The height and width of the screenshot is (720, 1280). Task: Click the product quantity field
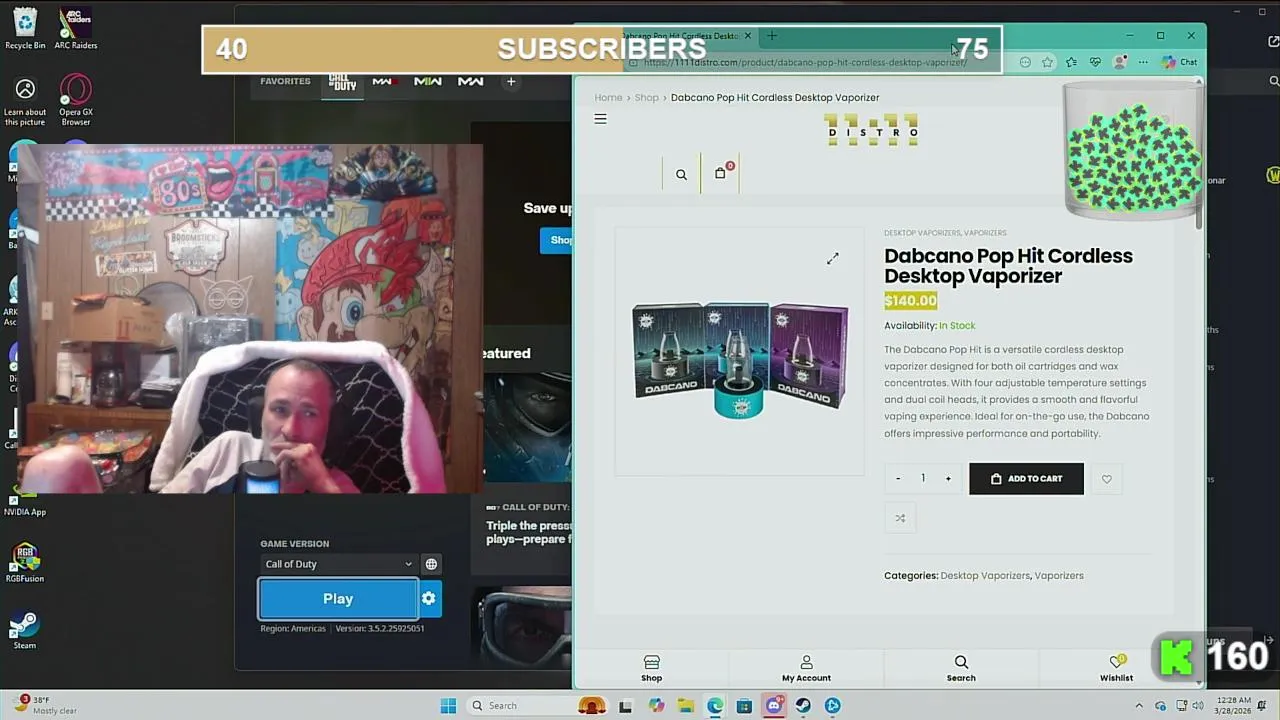pyautogui.click(x=923, y=479)
